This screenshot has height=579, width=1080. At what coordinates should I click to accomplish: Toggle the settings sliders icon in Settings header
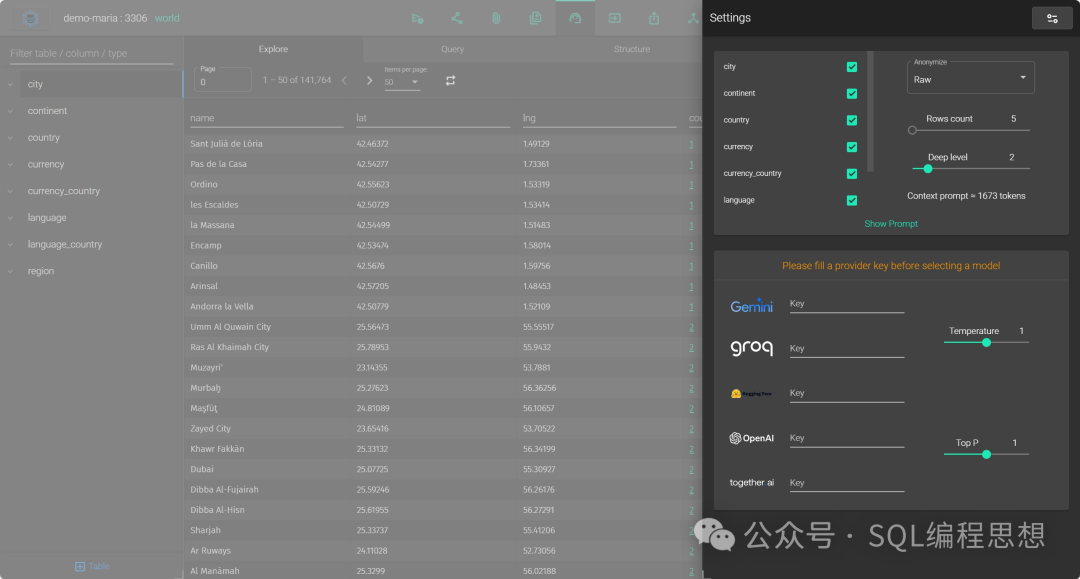1052,19
